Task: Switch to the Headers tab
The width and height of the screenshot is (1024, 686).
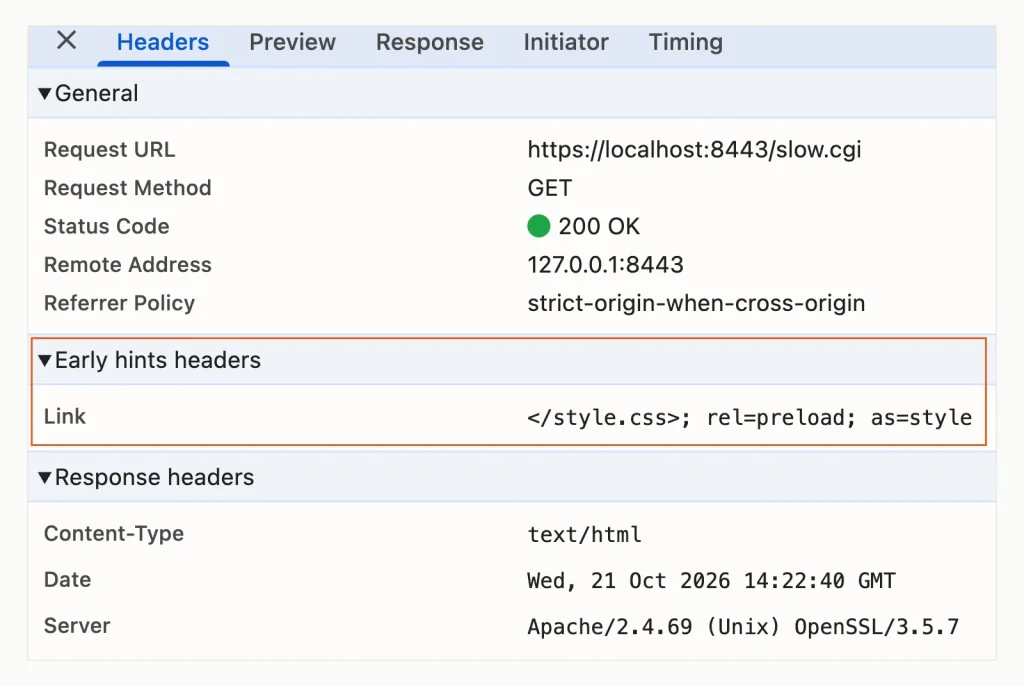Action: [x=163, y=42]
